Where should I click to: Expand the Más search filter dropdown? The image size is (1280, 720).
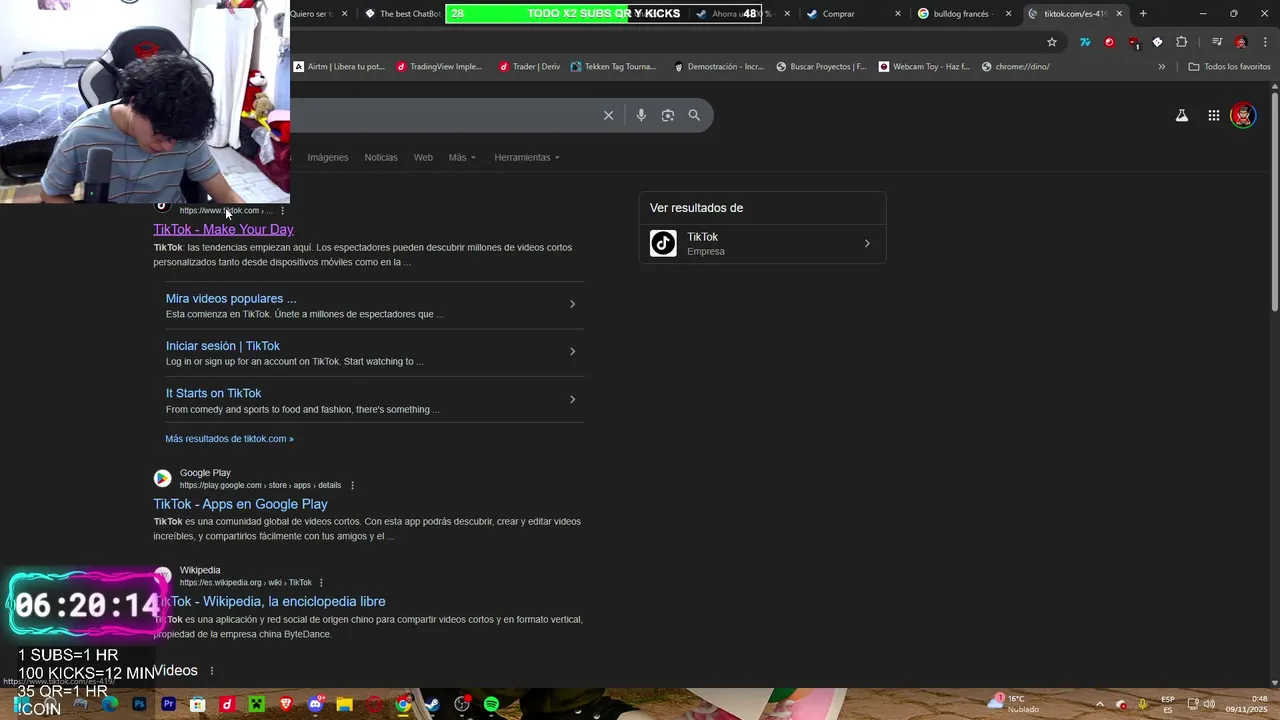click(462, 157)
